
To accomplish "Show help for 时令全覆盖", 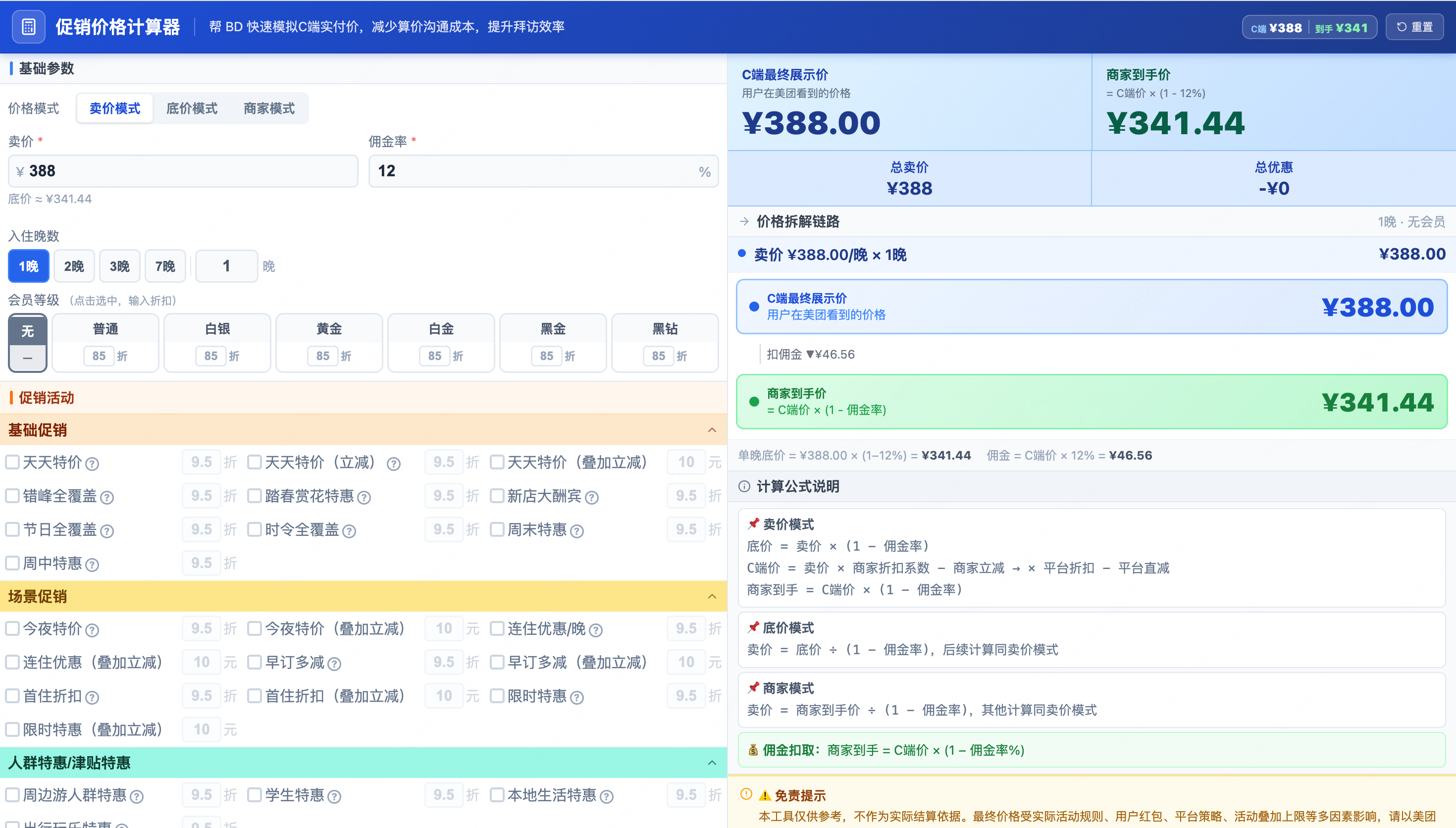I will click(x=349, y=530).
